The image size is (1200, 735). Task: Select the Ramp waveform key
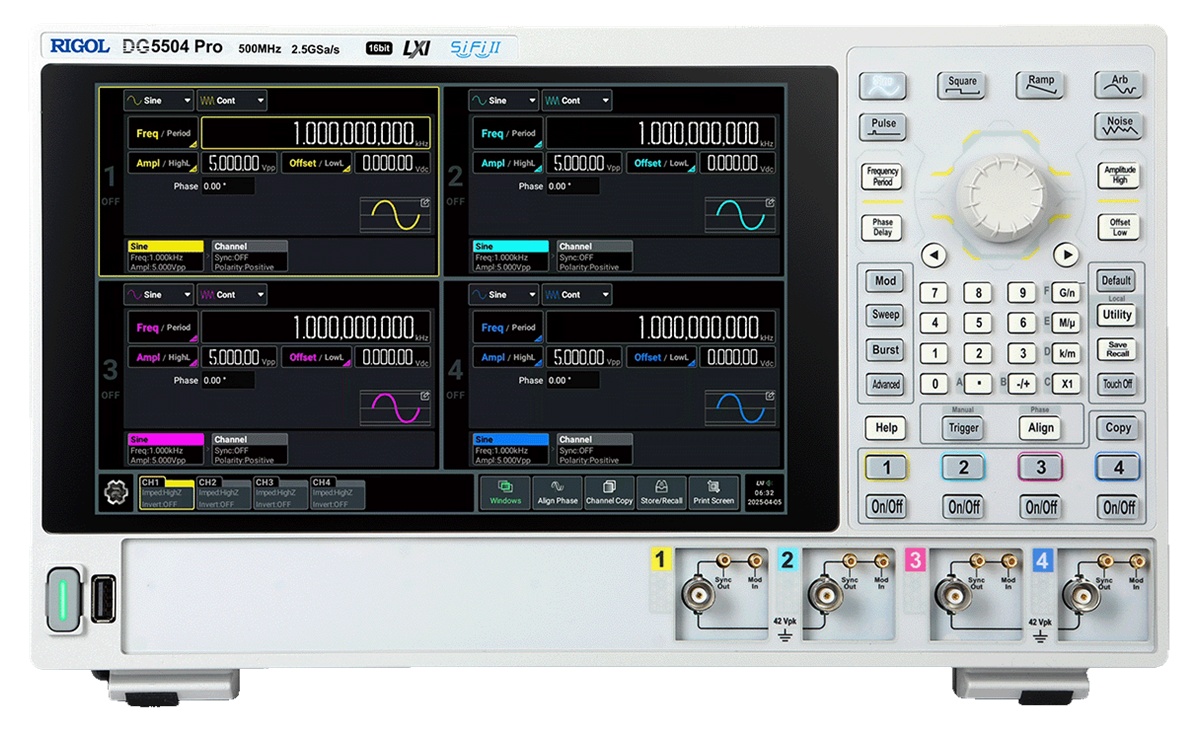point(1040,86)
